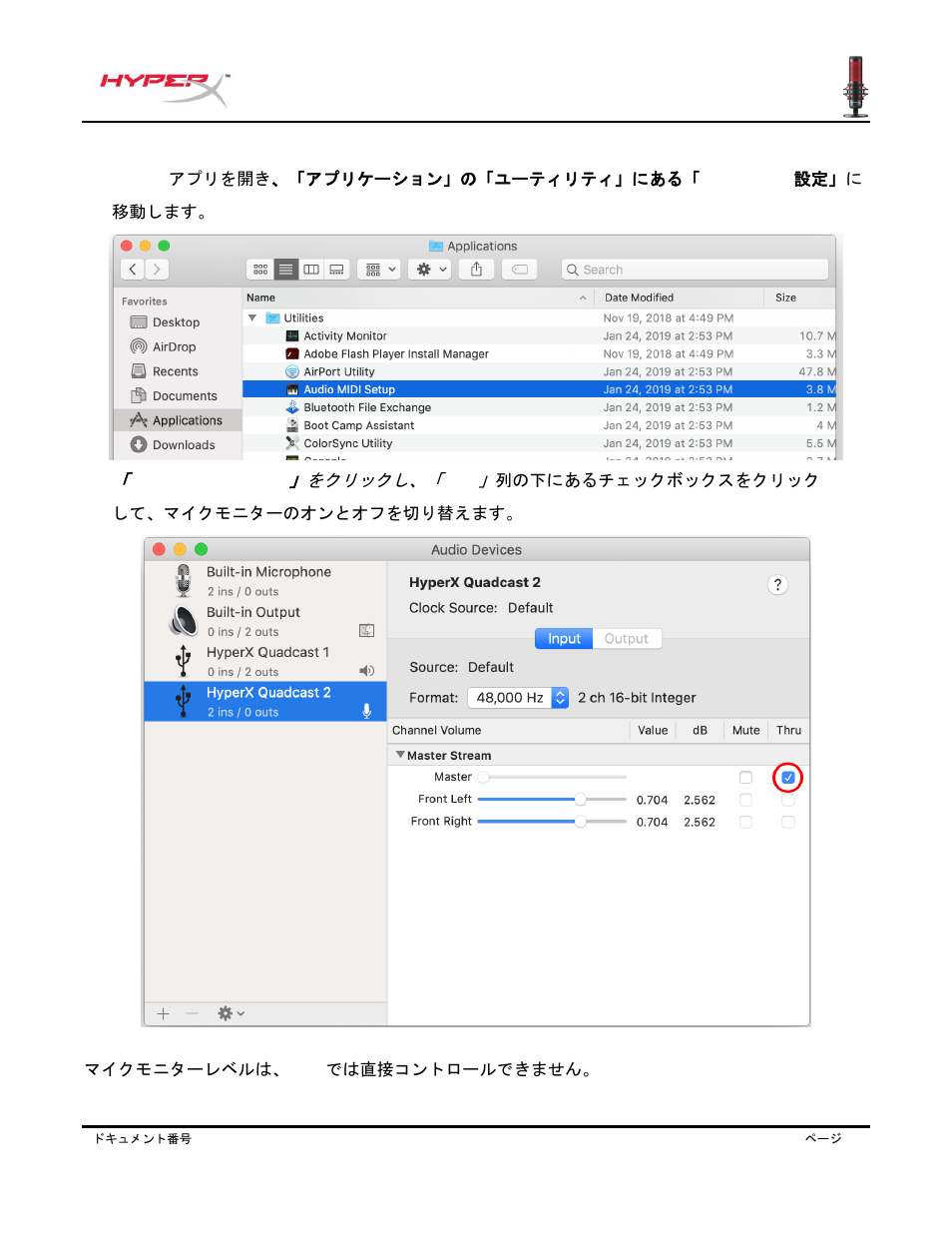
Task: Select HyperX Quadcast 1 device
Action: point(265,661)
